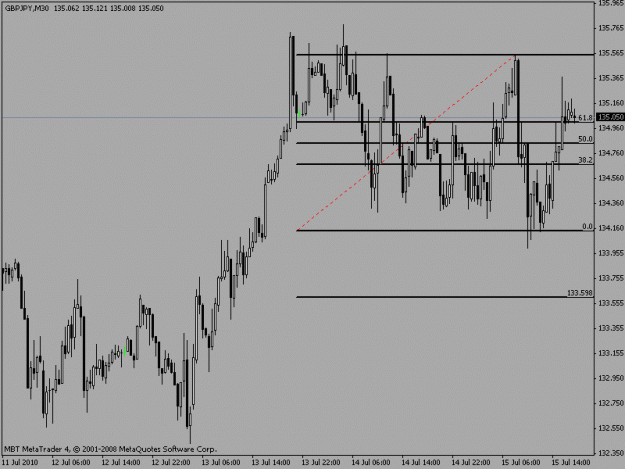Viewport: 625px width, 469px height.
Task: Click the 61.8 Fibonacci level label
Action: tap(585, 118)
